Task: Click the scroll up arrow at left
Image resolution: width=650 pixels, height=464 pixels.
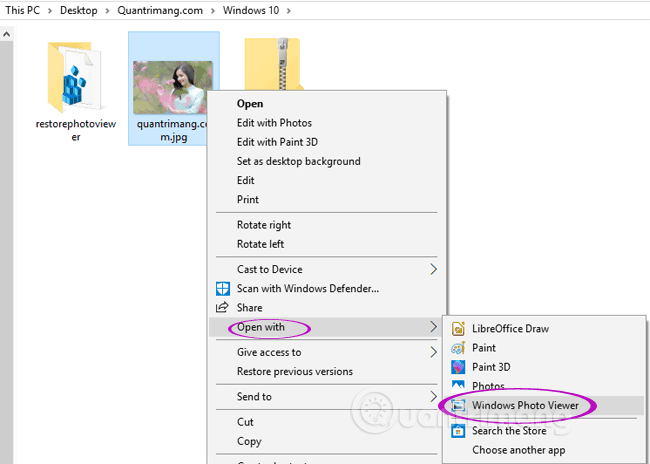Action: tap(7, 34)
